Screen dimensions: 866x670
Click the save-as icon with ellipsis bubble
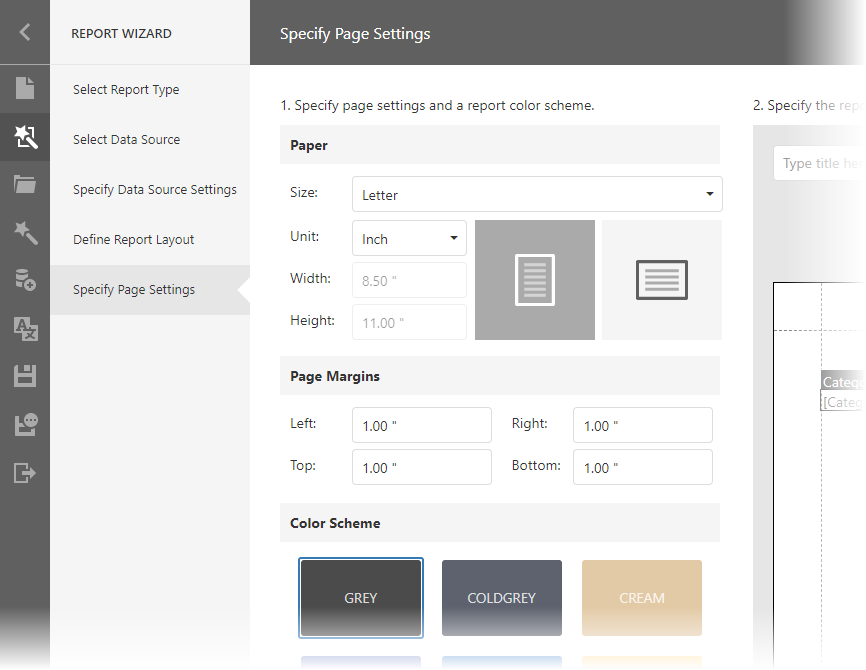coord(25,424)
